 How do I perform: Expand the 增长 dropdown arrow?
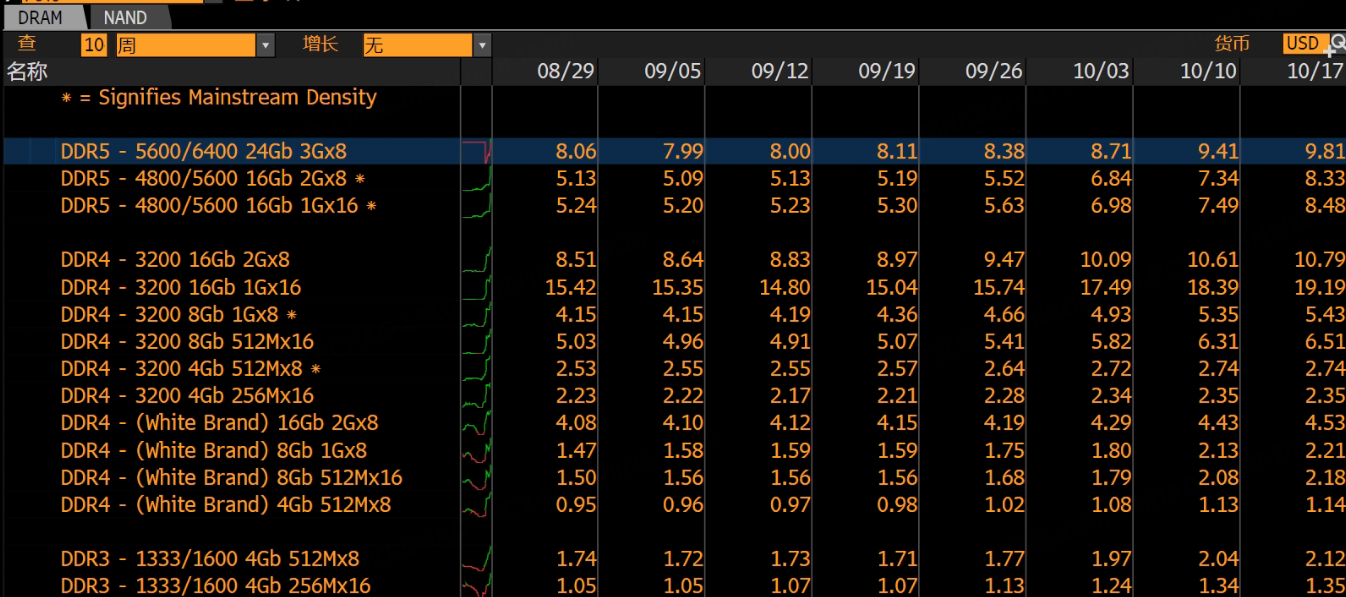(x=482, y=45)
